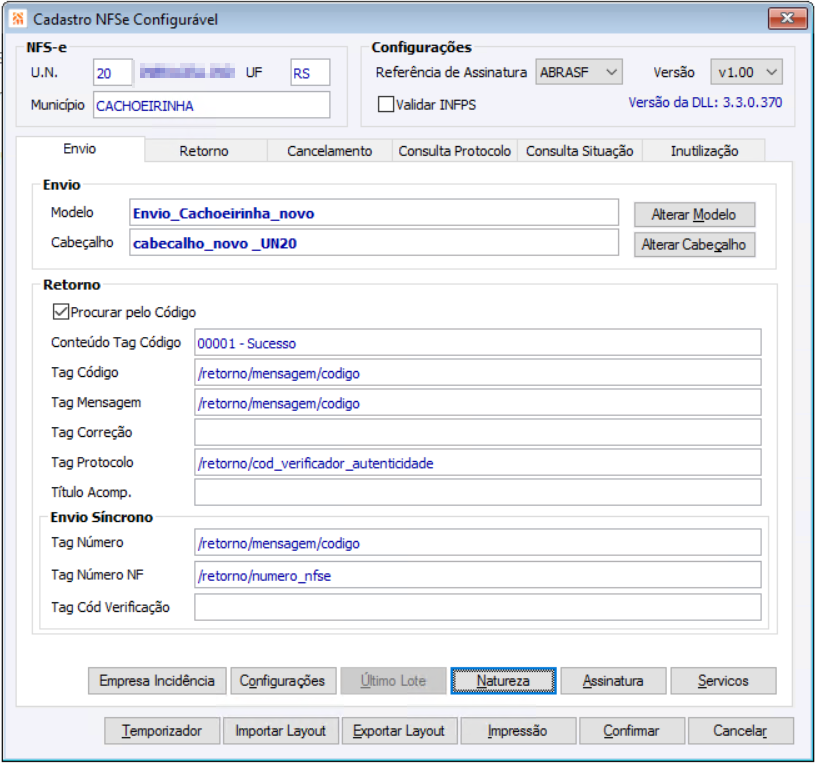
Task: Open the Temporizador button
Action: [162, 731]
